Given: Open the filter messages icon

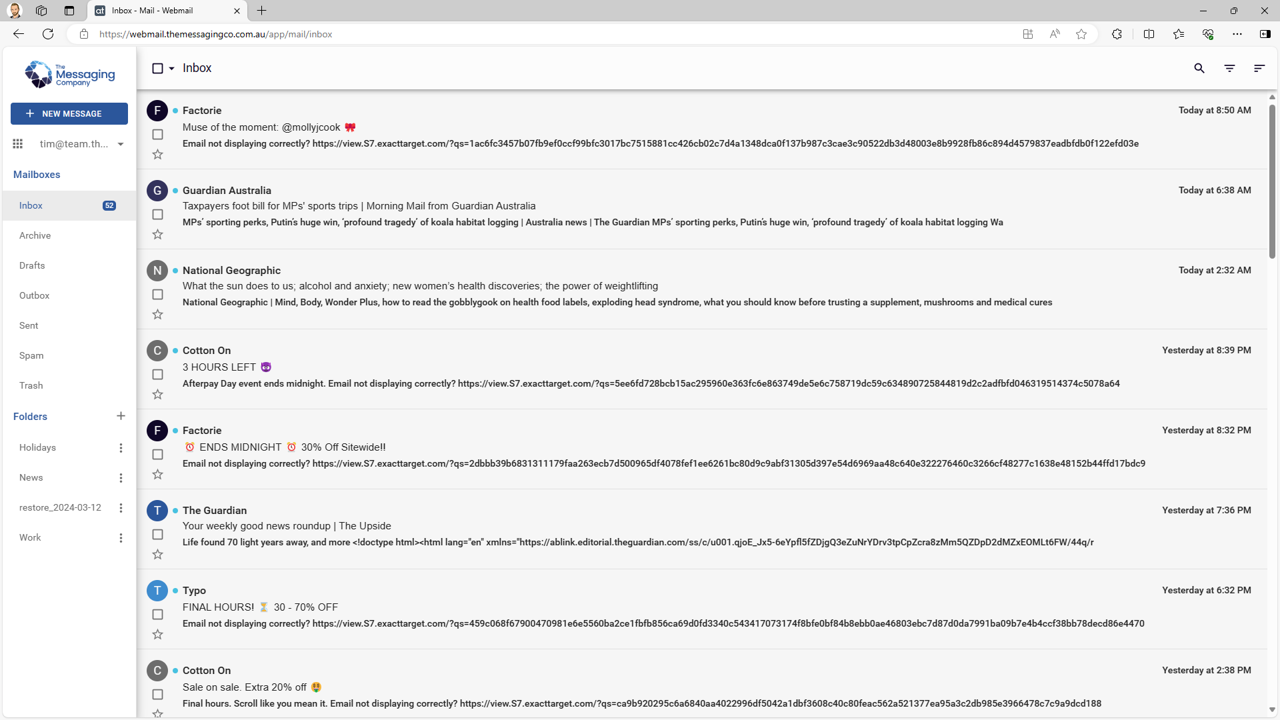Looking at the screenshot, I should pyautogui.click(x=1229, y=68).
